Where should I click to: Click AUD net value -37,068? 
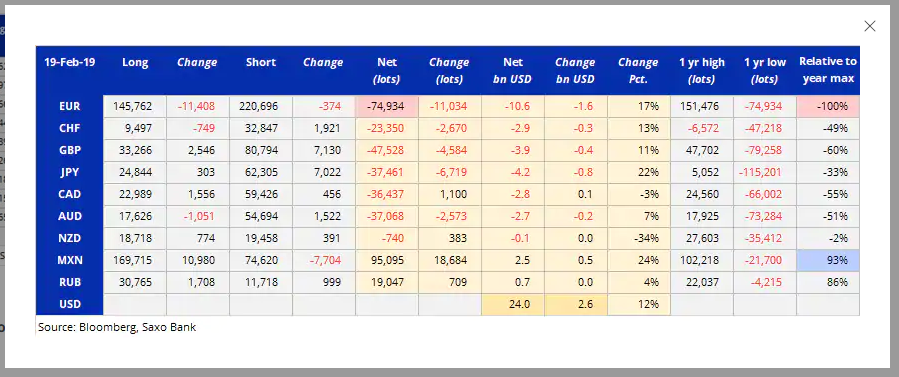387,216
